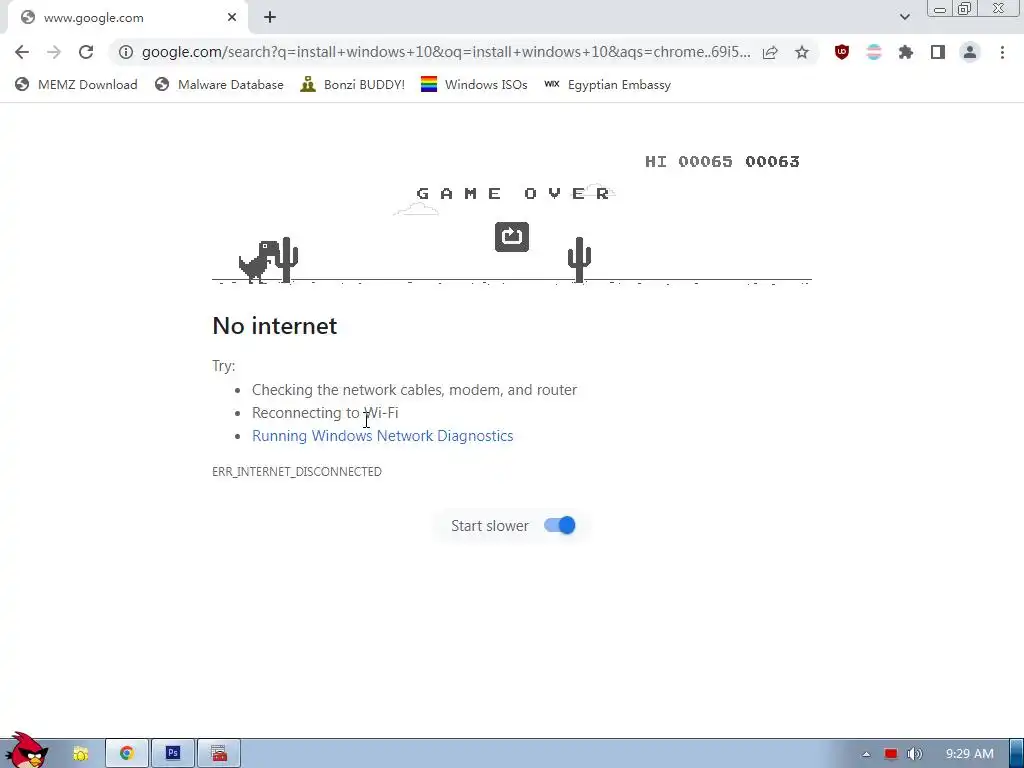Image resolution: width=1024 pixels, height=768 pixels.
Task: Click the red flag tray icon
Action: pos(891,754)
